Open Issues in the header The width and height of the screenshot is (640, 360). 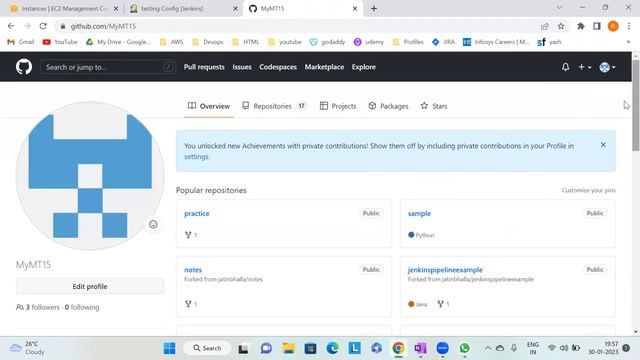(242, 67)
